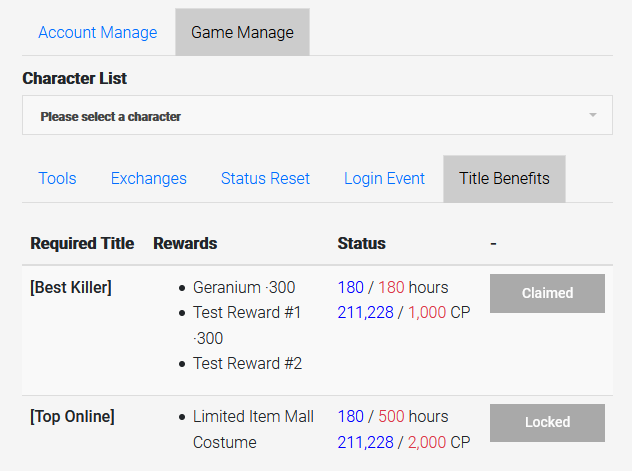
Task: Click the character dropdown arrow icon
Action: tap(593, 116)
